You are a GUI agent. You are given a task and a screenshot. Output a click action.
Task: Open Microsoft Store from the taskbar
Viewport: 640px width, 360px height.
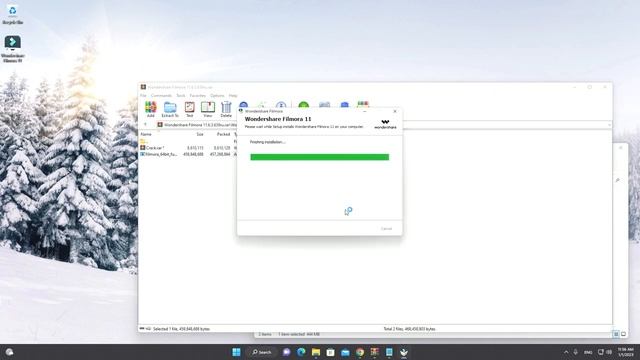click(331, 352)
